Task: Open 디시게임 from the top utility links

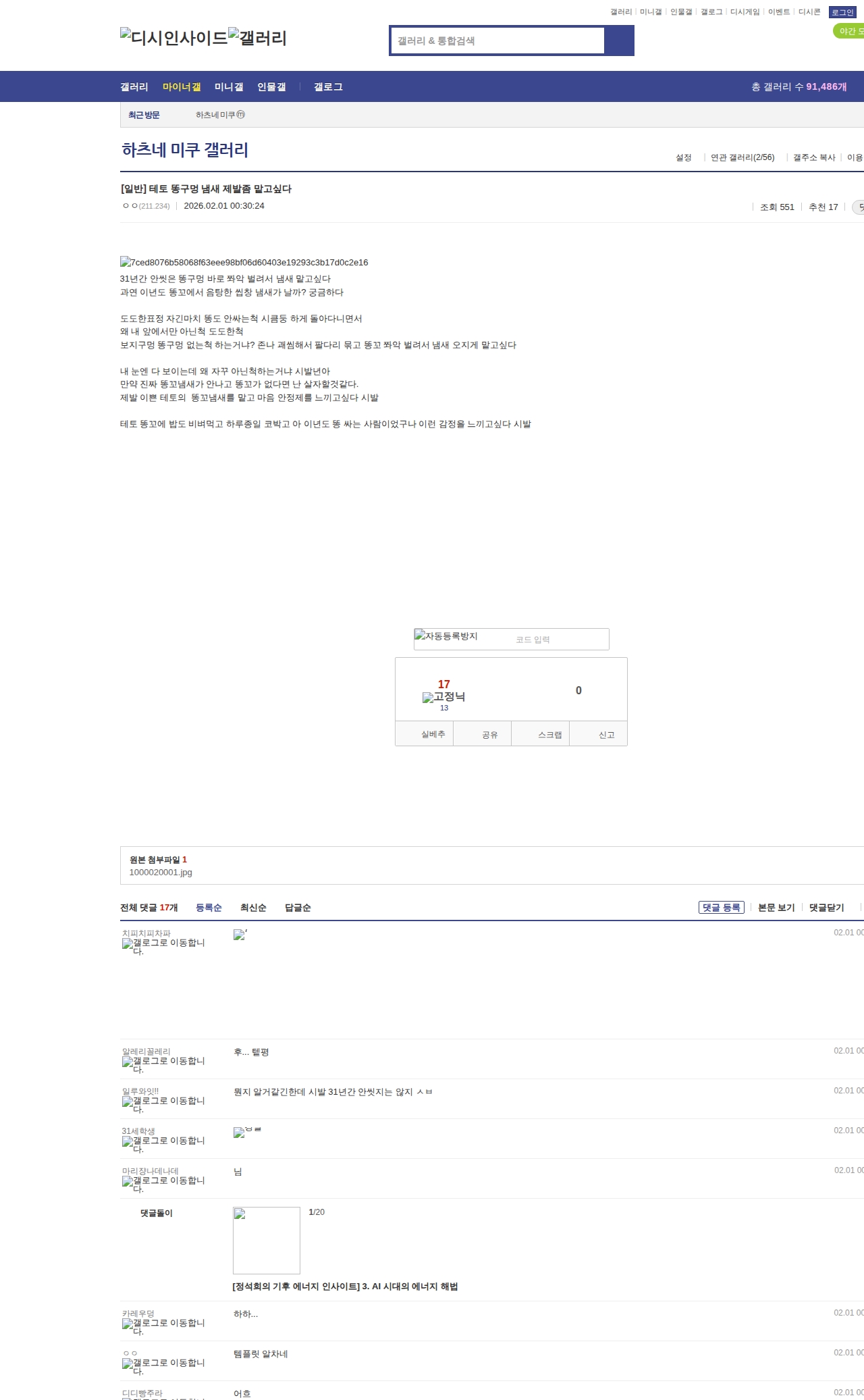Action: pyautogui.click(x=745, y=12)
